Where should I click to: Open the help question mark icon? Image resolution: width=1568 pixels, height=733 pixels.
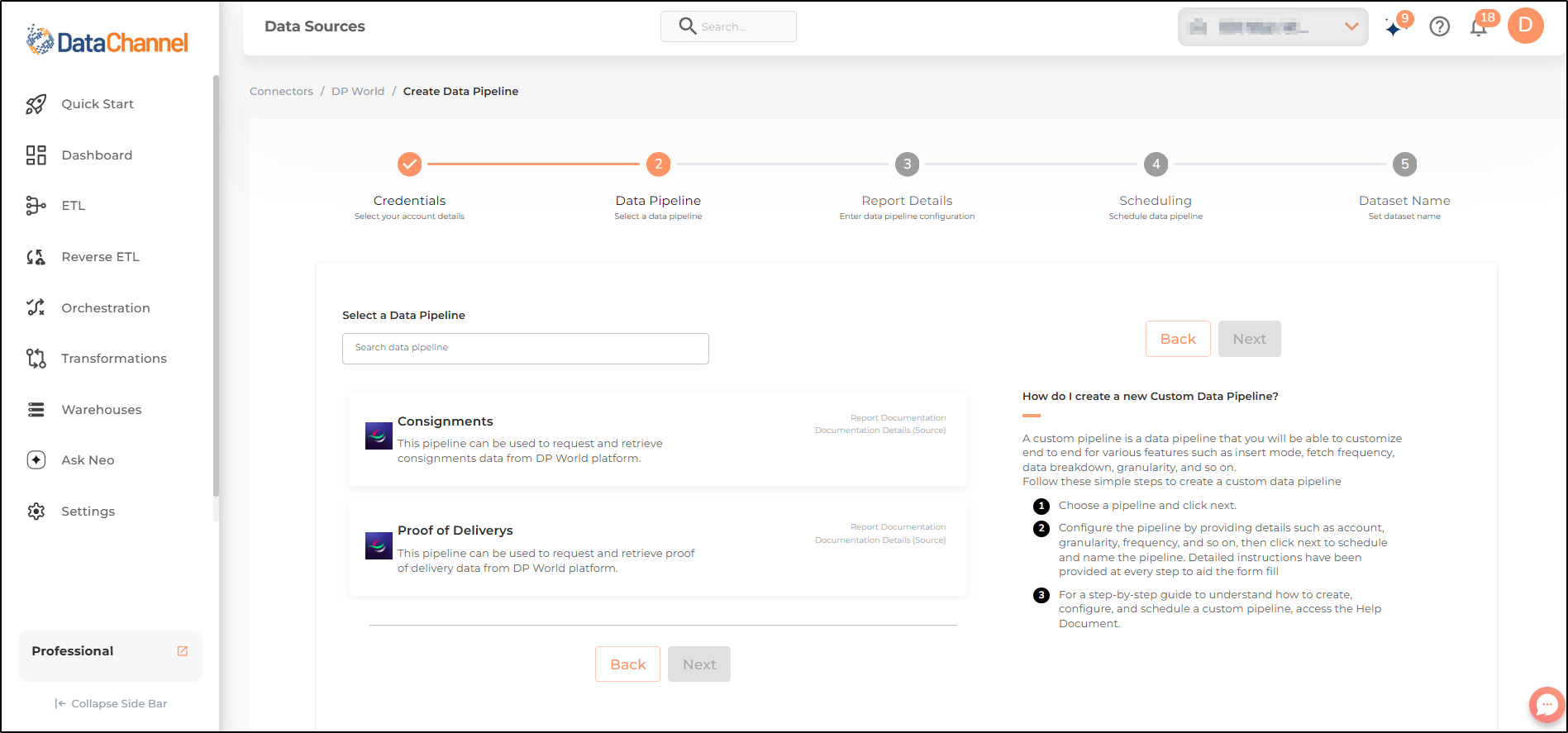[x=1440, y=26]
